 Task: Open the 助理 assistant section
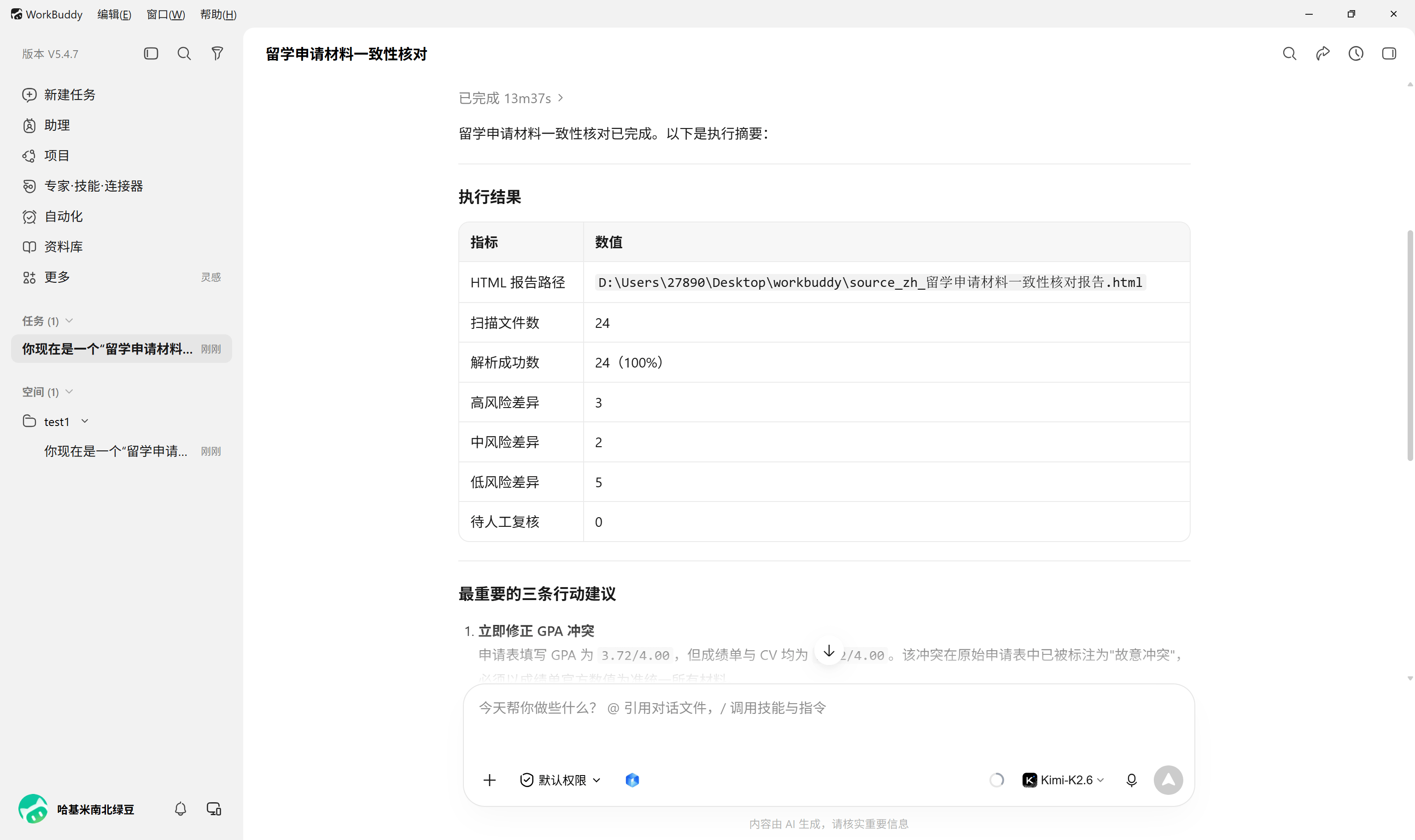click(47, 125)
